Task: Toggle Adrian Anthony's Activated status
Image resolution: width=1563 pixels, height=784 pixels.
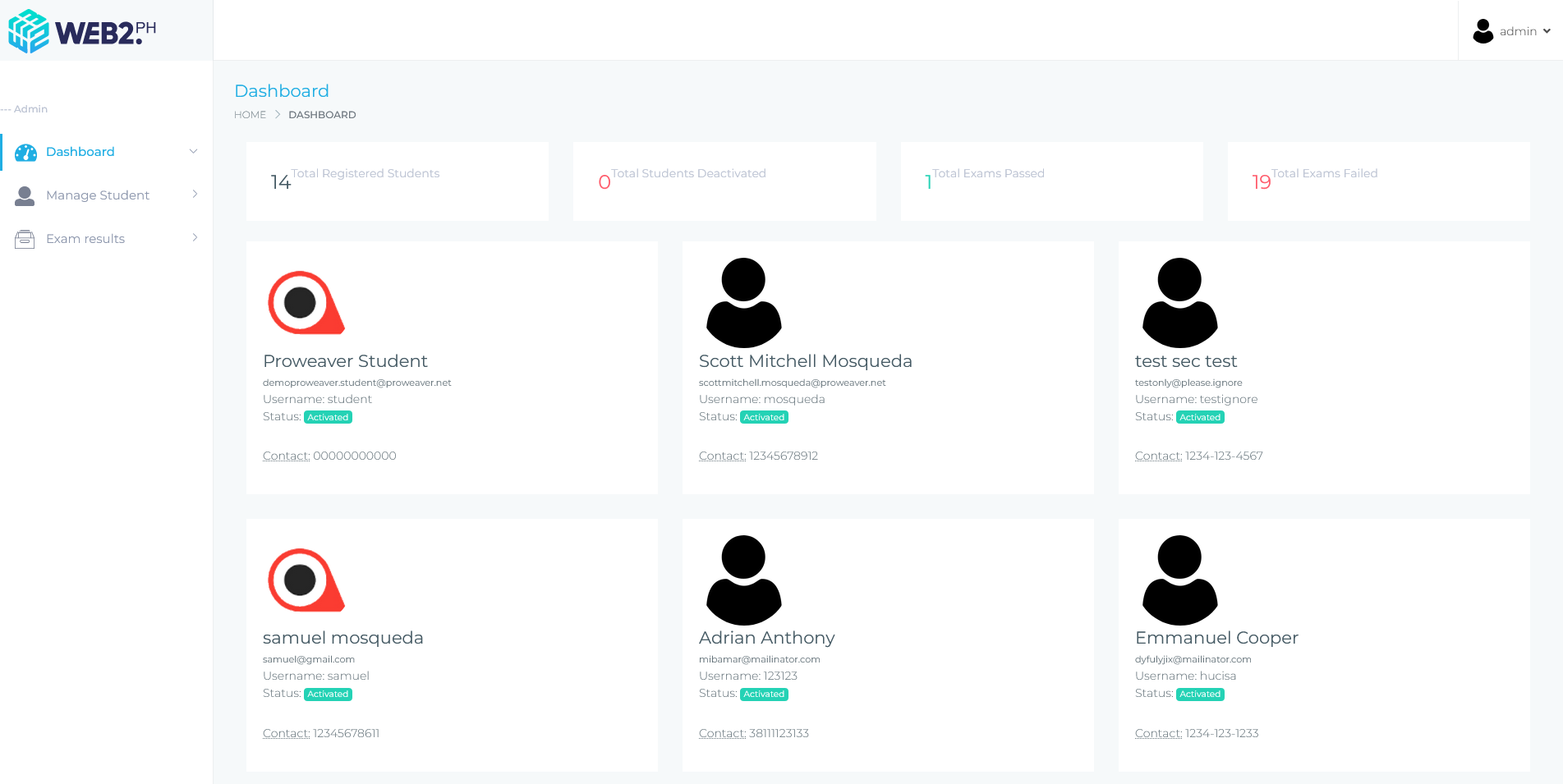Action: pyautogui.click(x=763, y=694)
